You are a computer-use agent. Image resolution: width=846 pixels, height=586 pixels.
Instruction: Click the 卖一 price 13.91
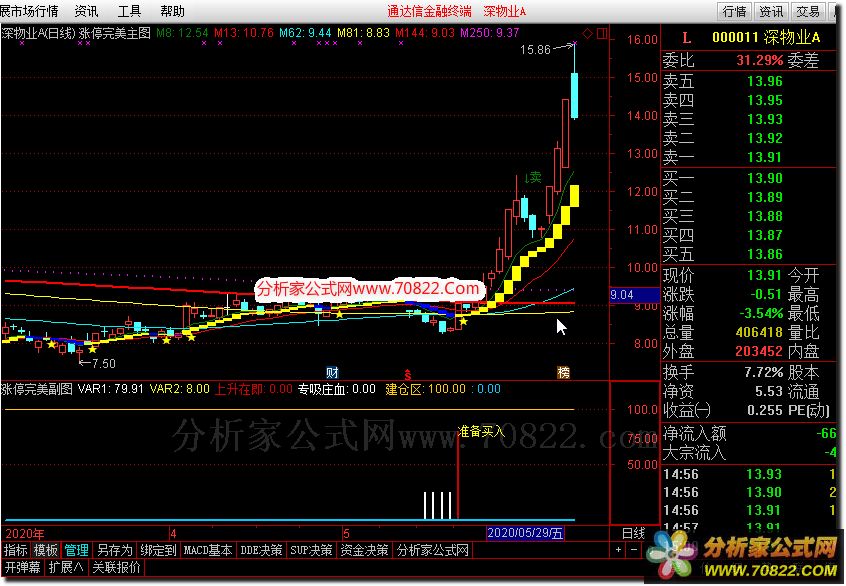pyautogui.click(x=765, y=157)
